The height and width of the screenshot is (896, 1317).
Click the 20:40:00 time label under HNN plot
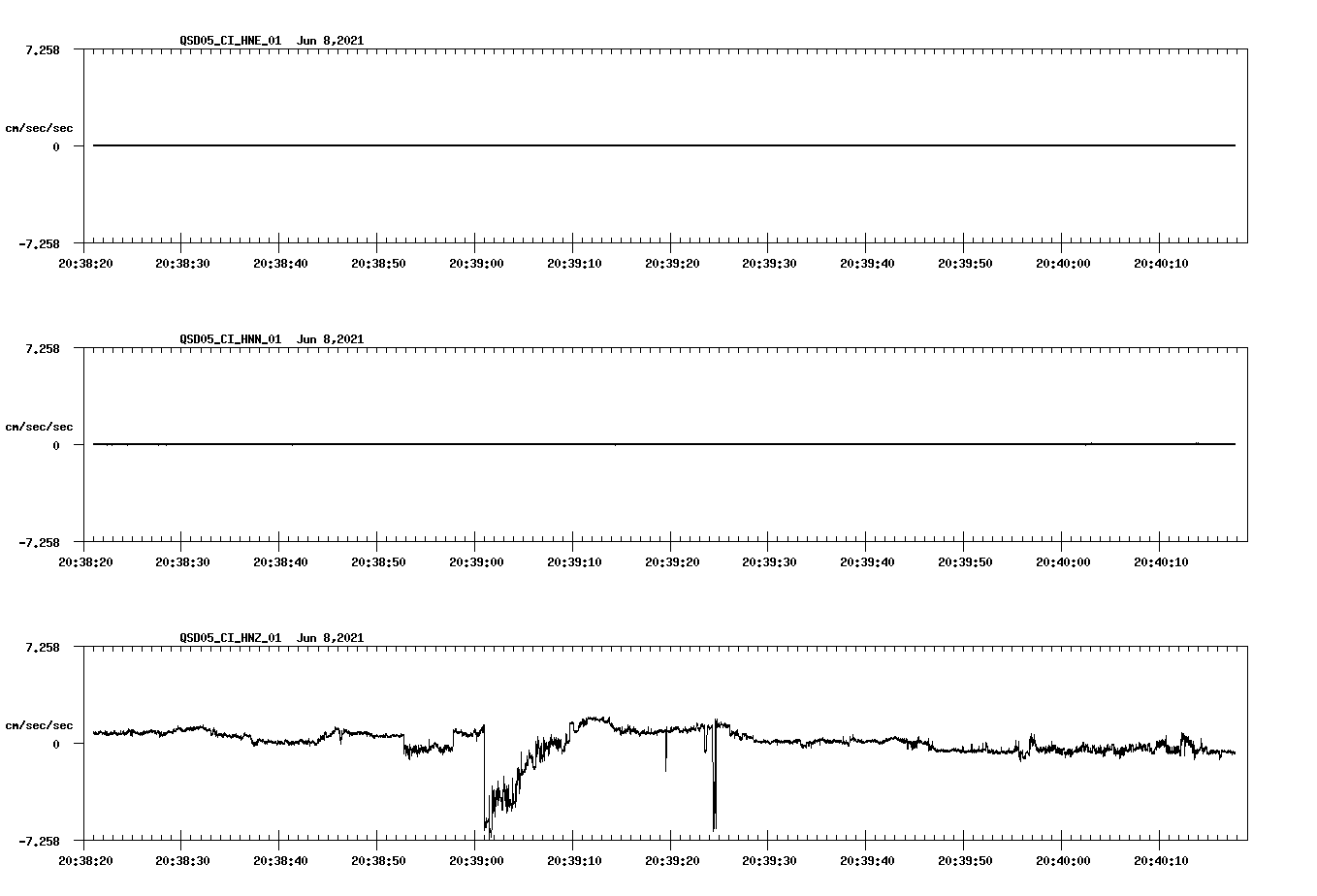1063,561
